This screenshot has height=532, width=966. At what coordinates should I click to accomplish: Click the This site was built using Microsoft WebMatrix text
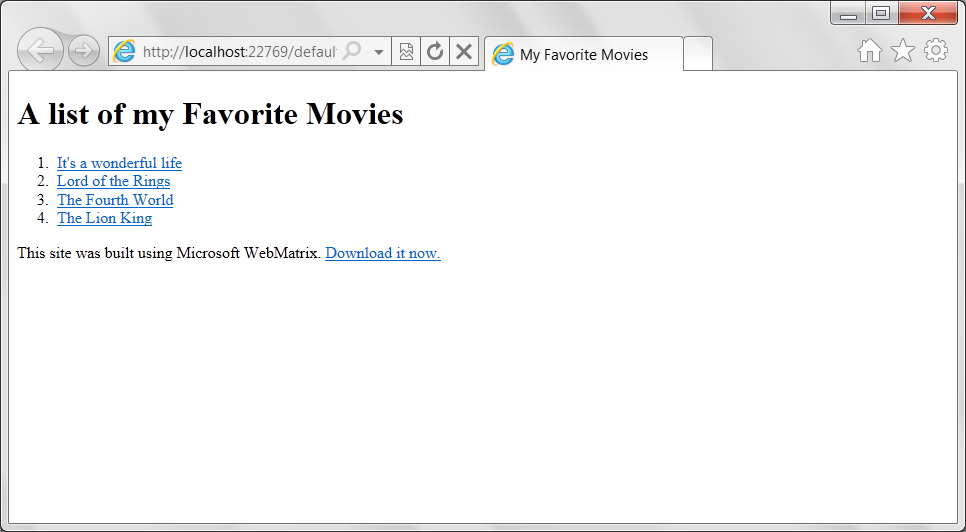(x=169, y=253)
